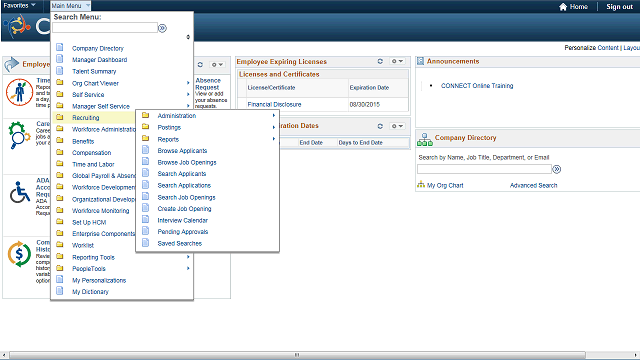The width and height of the screenshot is (640, 360).
Task: Click the Company Directory org chart icon
Action: pos(424,140)
